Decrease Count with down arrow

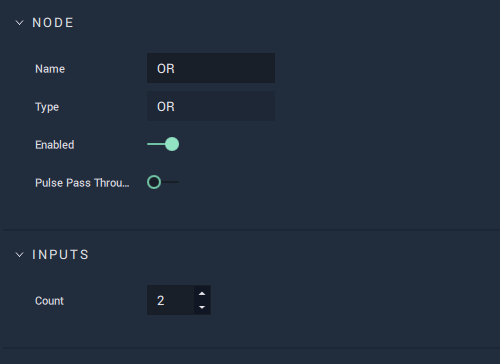point(202,307)
